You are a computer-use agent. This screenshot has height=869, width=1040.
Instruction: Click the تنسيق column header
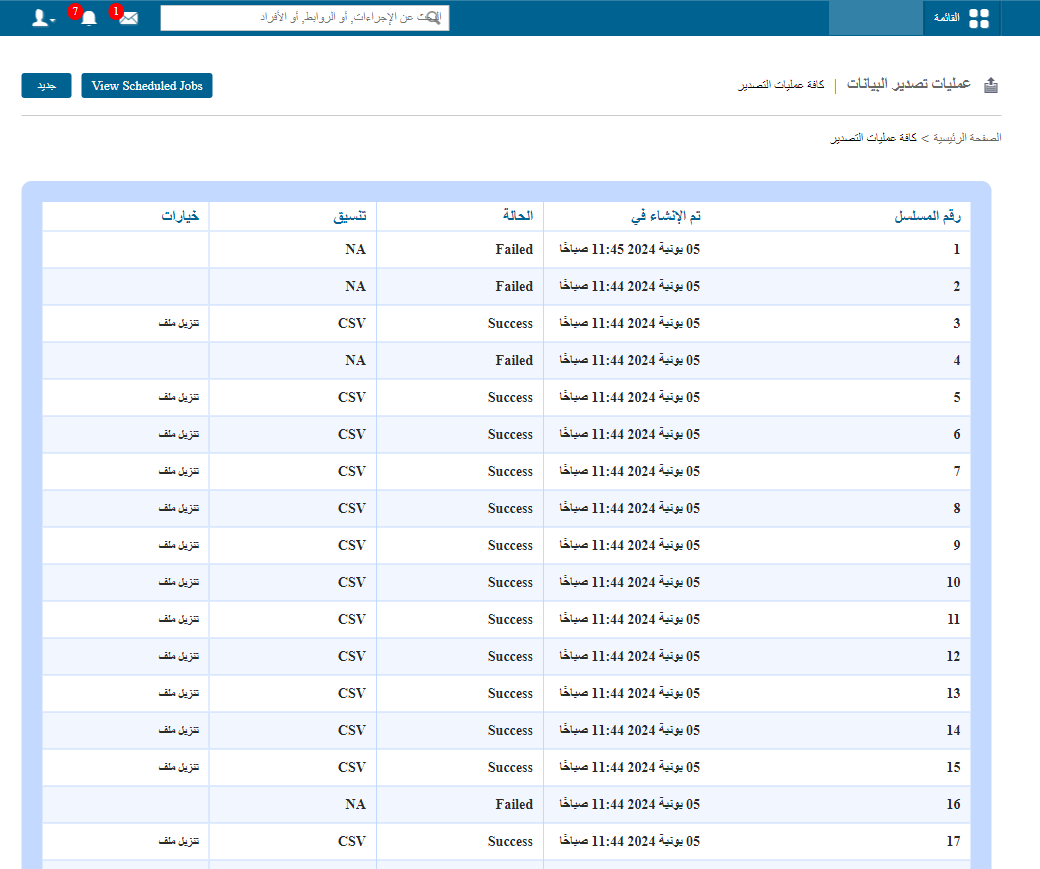pos(350,216)
